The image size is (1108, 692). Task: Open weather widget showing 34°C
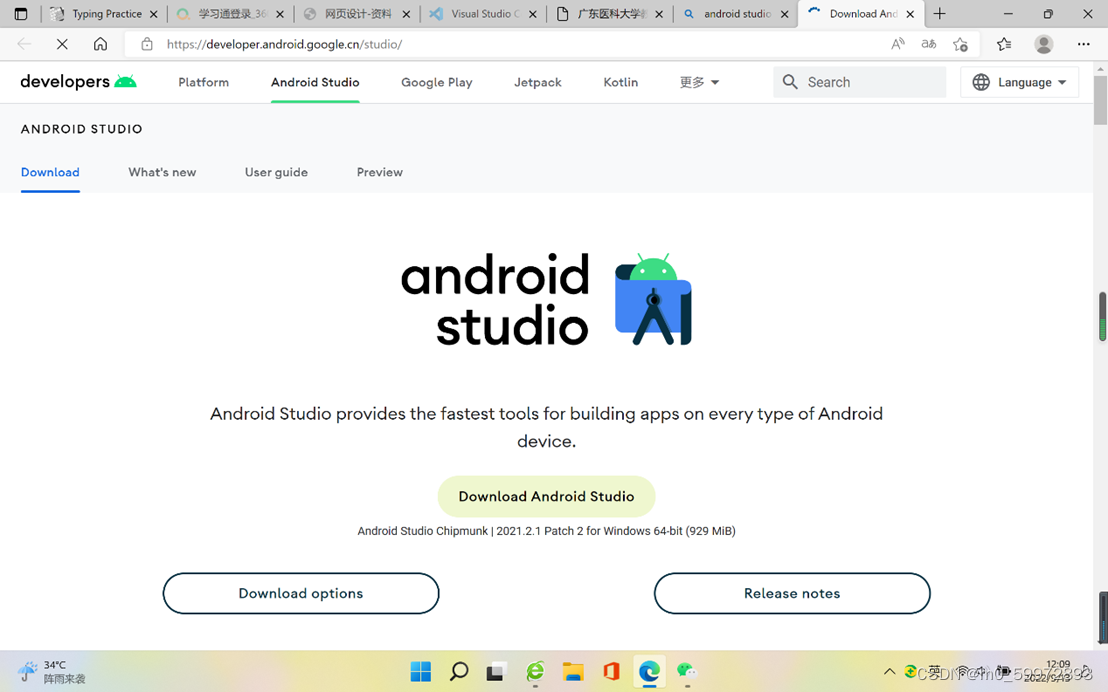point(52,672)
